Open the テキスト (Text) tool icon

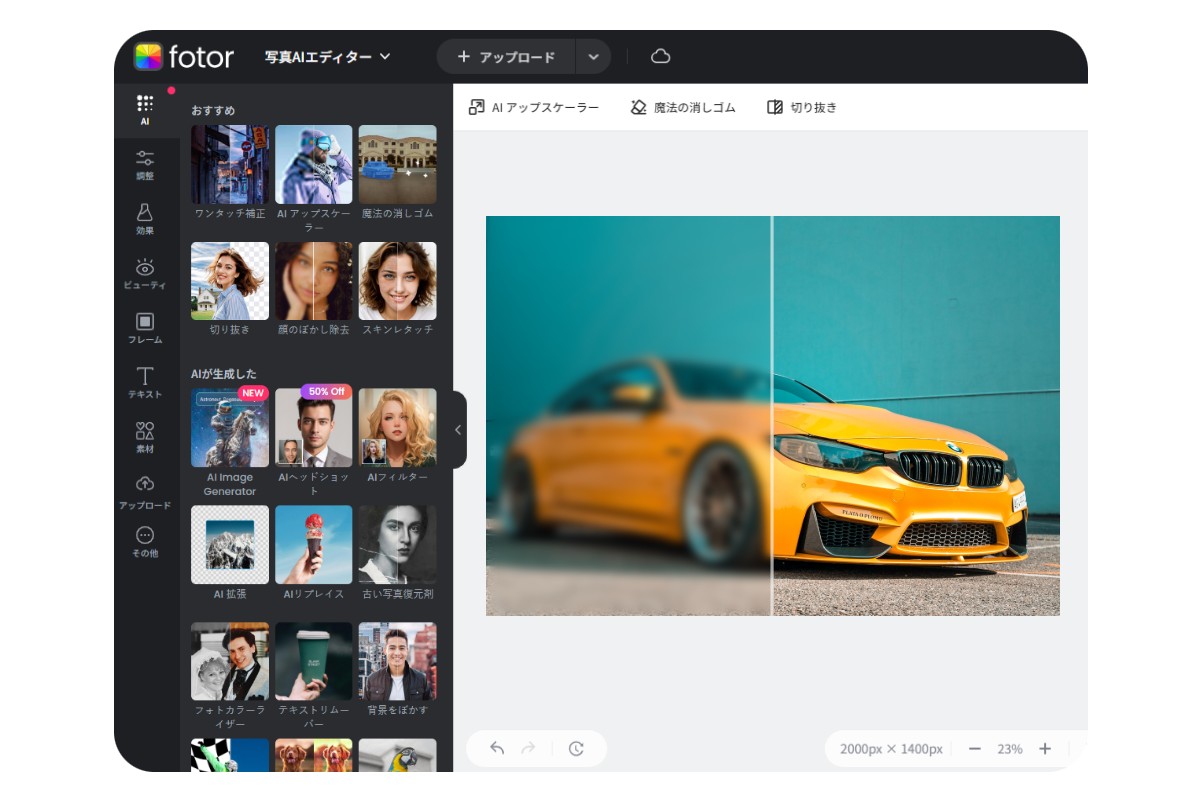146,377
